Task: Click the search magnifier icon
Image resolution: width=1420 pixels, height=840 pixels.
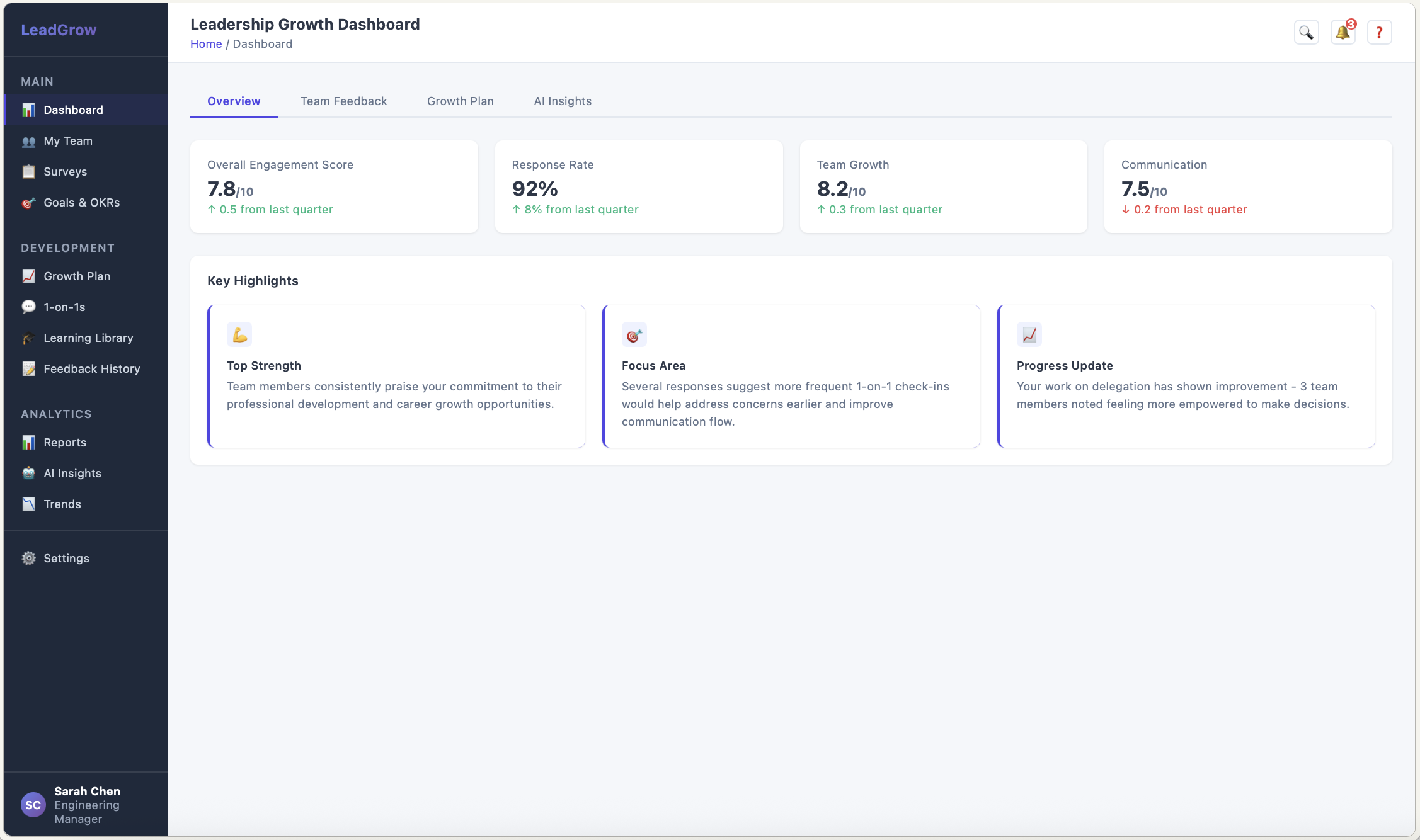Action: pos(1306,32)
